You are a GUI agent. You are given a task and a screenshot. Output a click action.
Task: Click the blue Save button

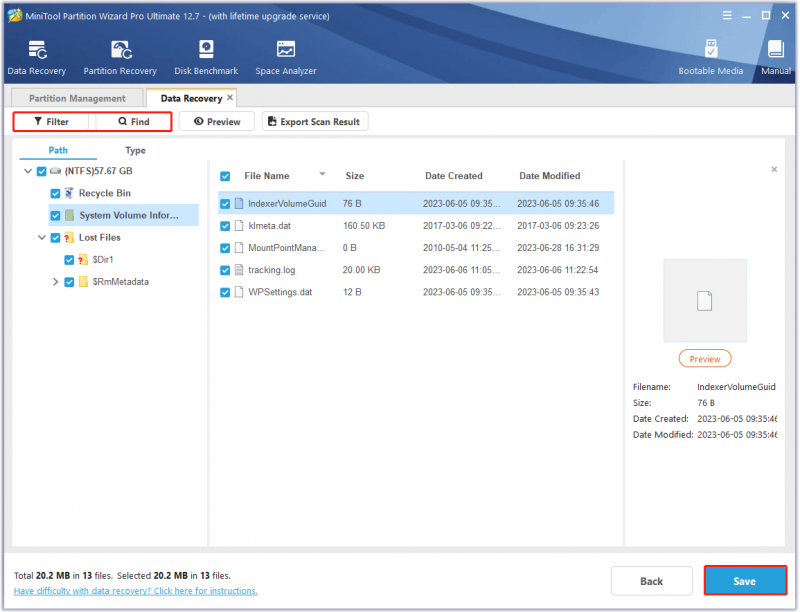pyautogui.click(x=745, y=581)
